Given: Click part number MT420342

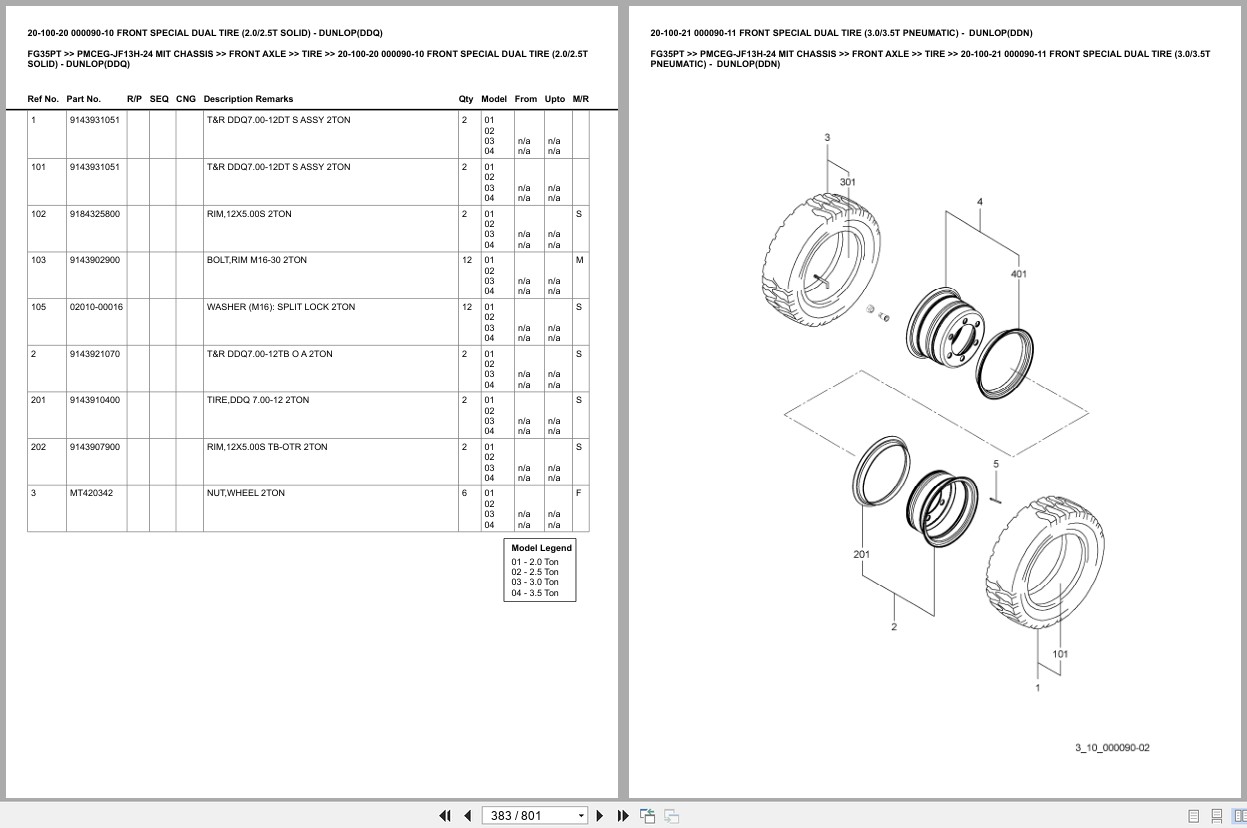Looking at the screenshot, I should (91, 493).
